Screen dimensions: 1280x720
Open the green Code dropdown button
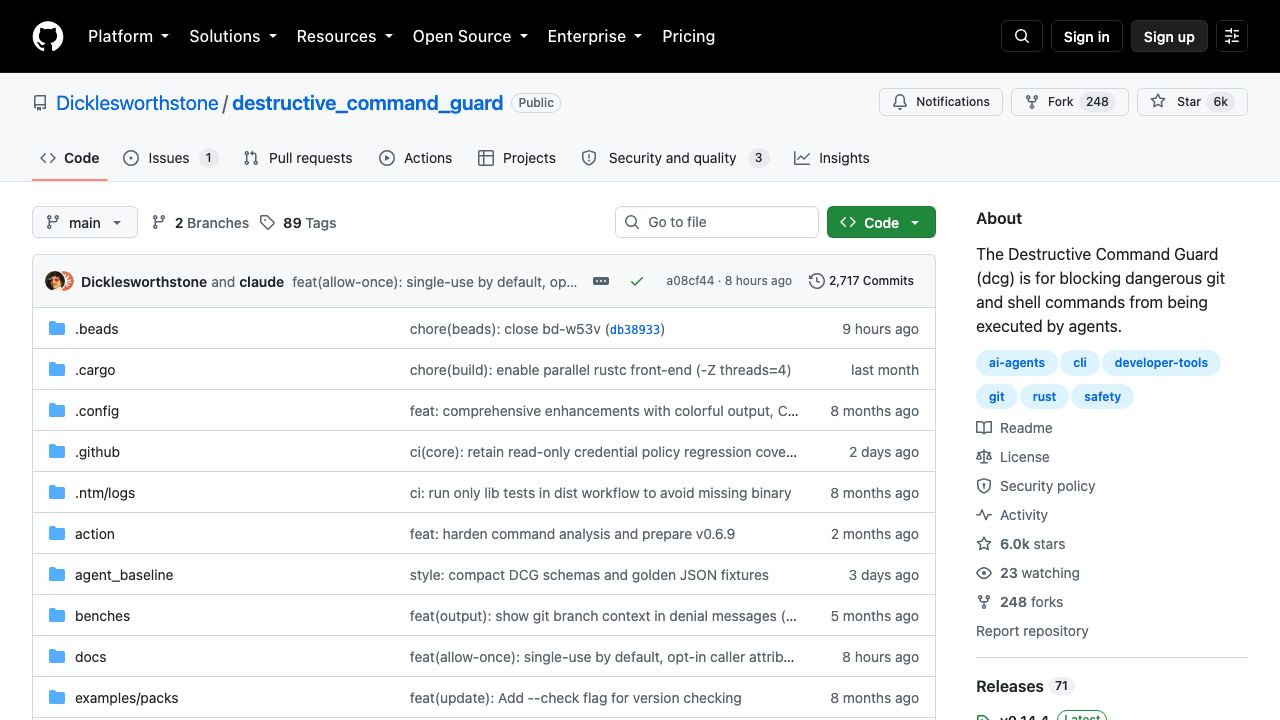point(881,222)
